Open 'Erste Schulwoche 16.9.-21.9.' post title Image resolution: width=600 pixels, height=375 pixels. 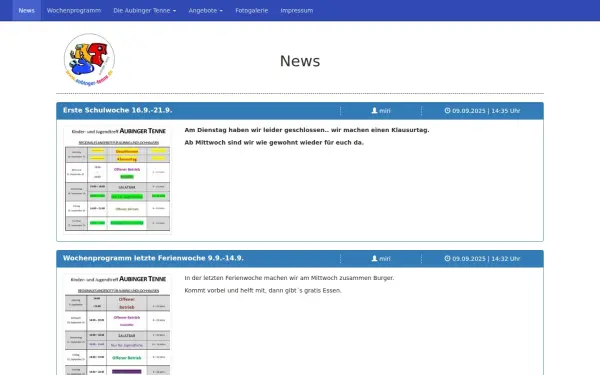tap(117, 110)
